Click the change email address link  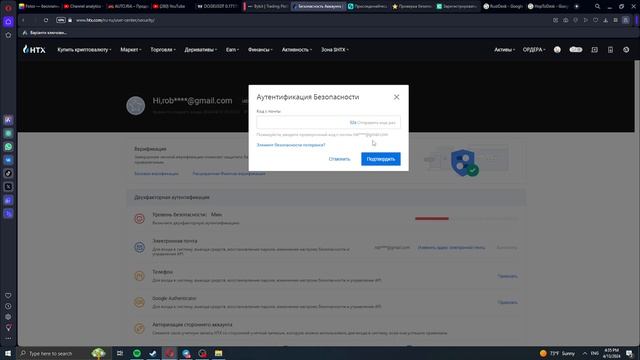pyautogui.click(x=451, y=247)
